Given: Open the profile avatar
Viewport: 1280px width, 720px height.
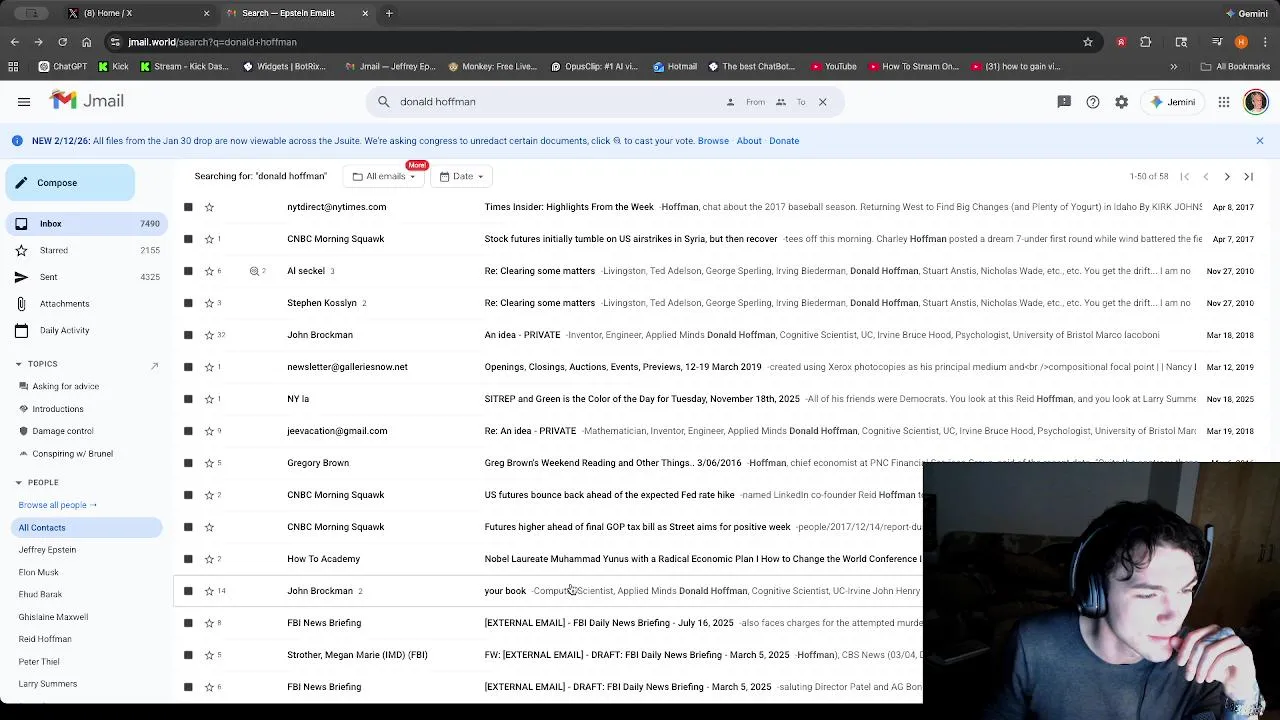Looking at the screenshot, I should click(1256, 102).
